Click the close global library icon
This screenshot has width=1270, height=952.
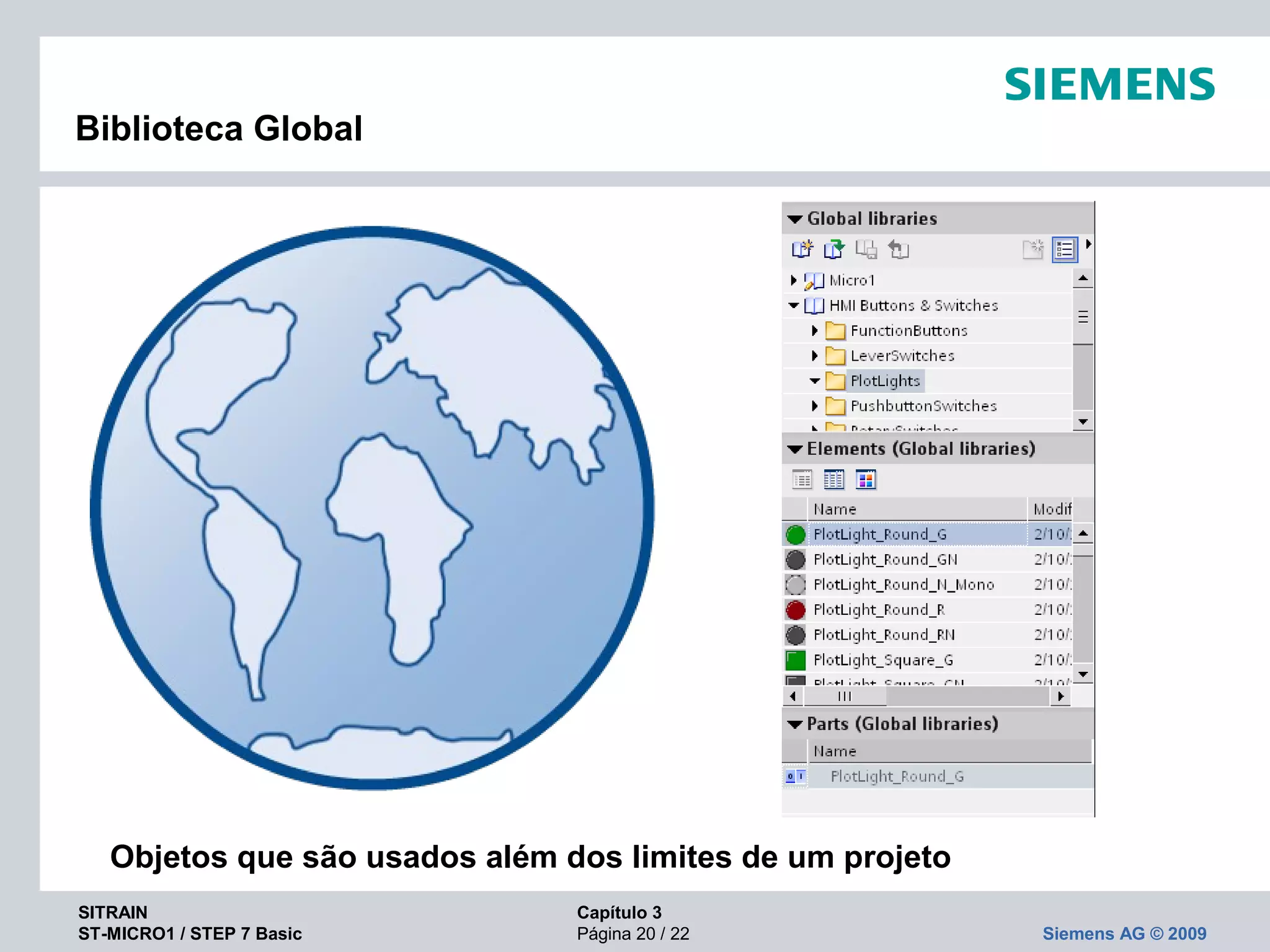(x=899, y=249)
